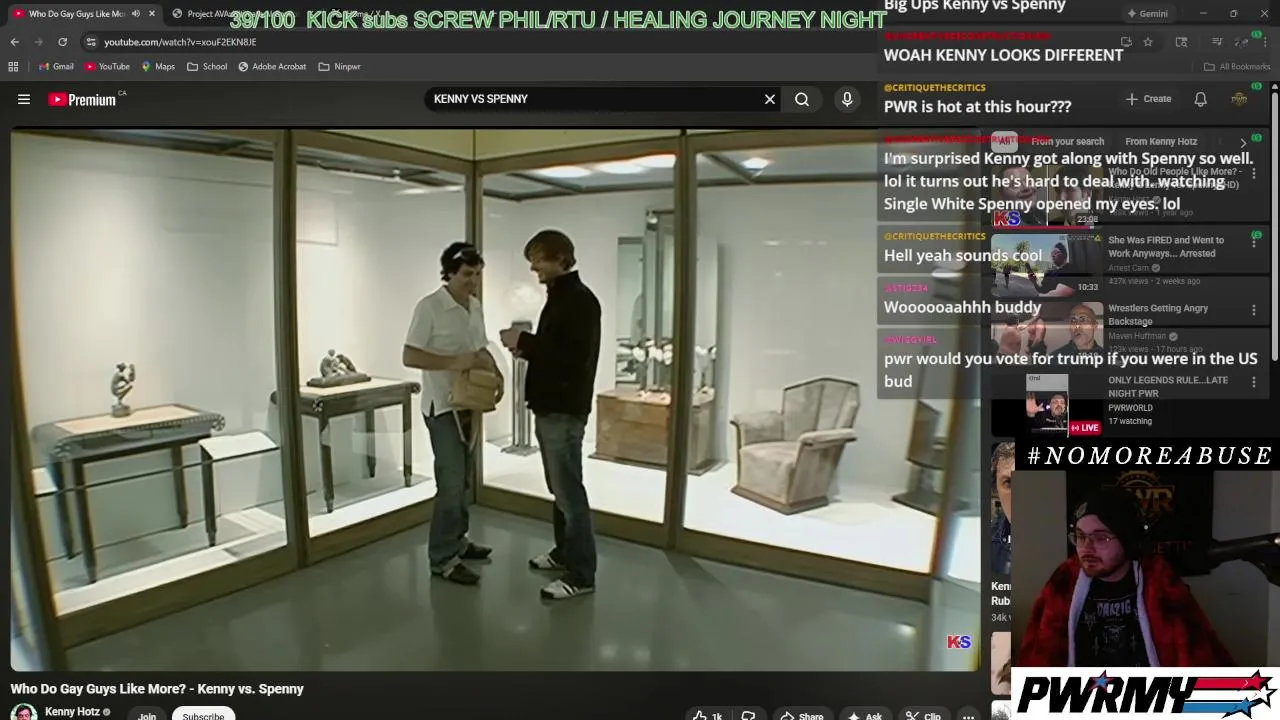
Task: Ask about this video
Action: tap(865, 715)
